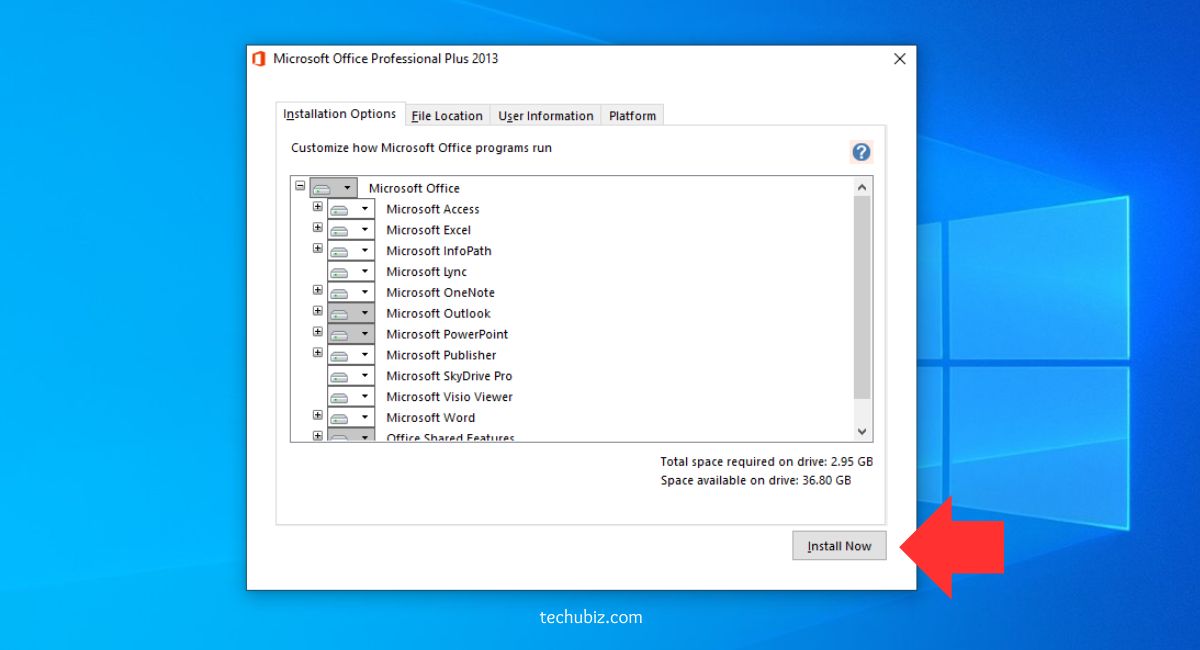The height and width of the screenshot is (650, 1200).
Task: Switch to the File Location tab
Action: click(447, 116)
